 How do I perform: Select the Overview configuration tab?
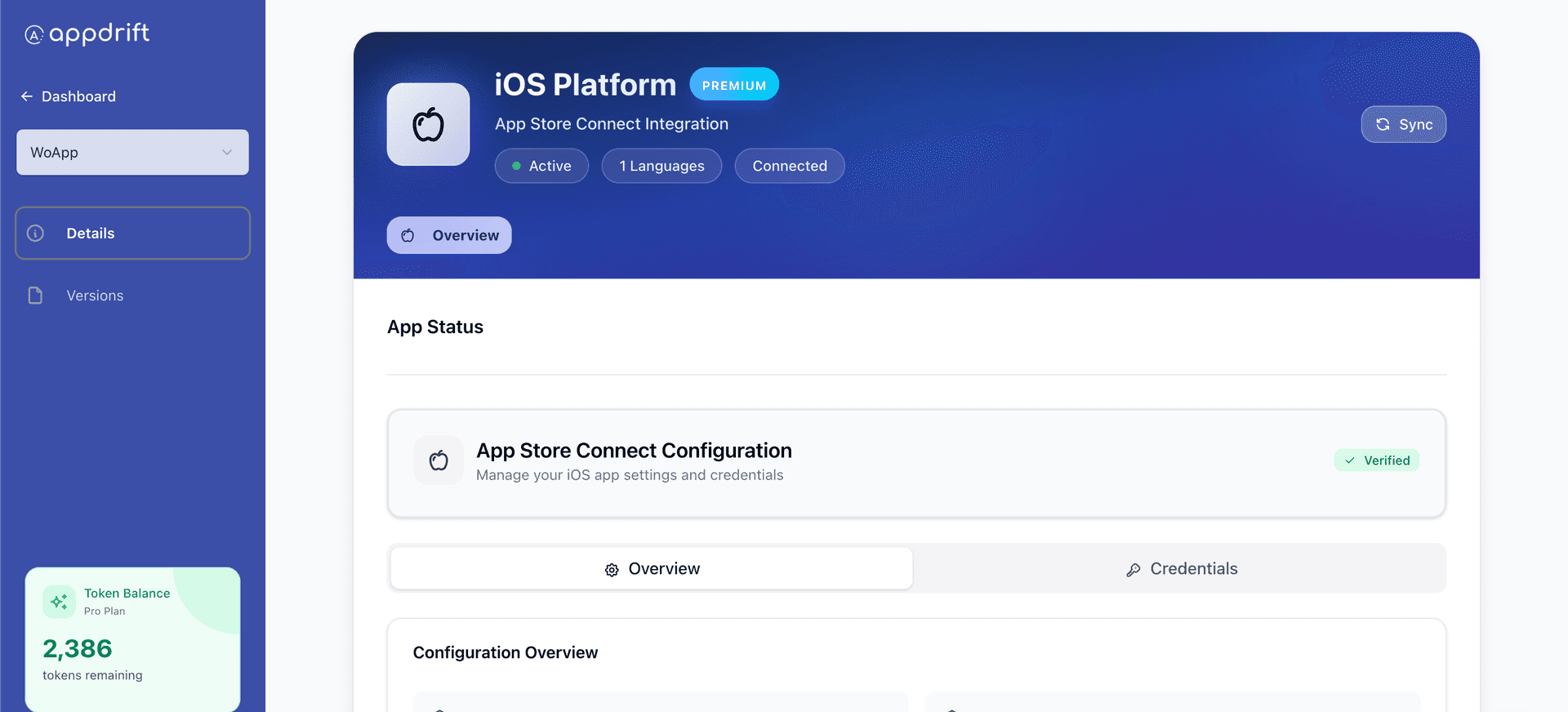pyautogui.click(x=652, y=569)
